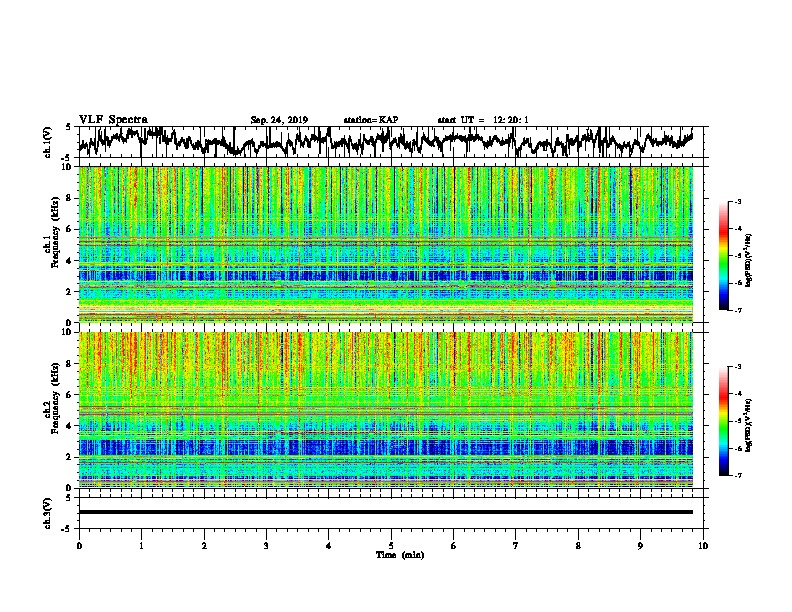Click time axis tick label "8"
792x612 pixels.
[578, 546]
